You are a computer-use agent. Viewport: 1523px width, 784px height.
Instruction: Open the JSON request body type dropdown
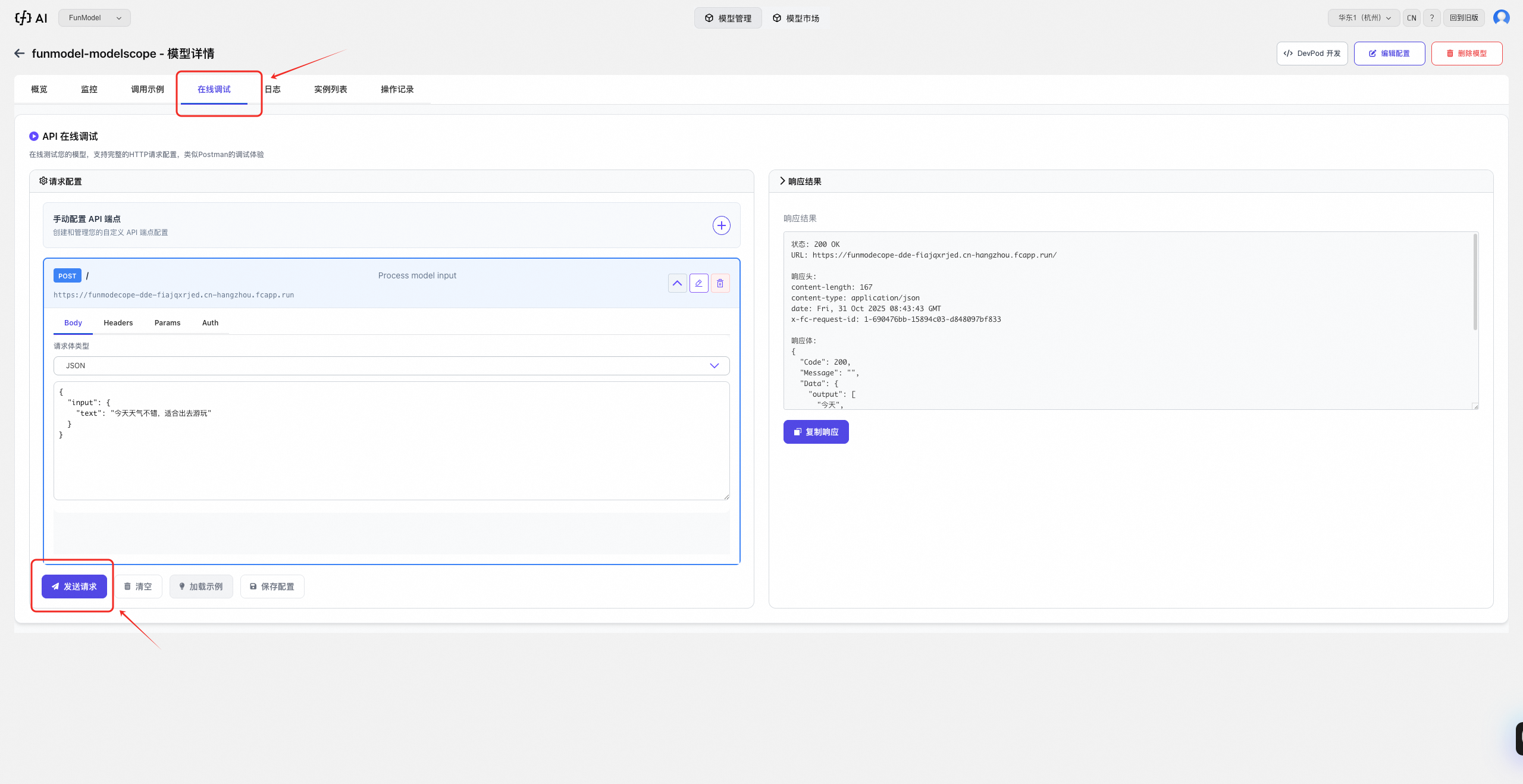(x=391, y=366)
